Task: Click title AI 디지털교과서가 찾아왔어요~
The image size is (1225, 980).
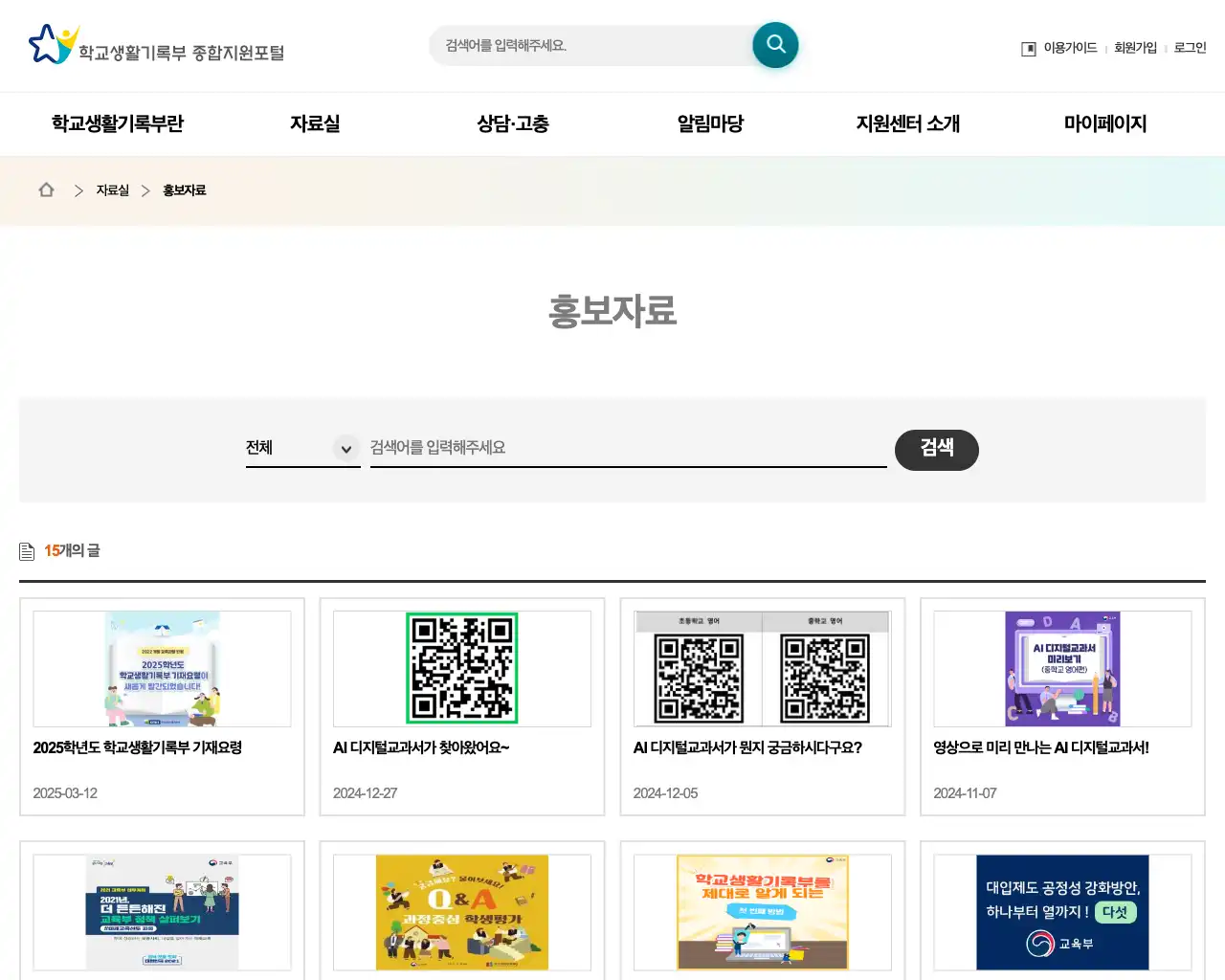Action: tap(421, 748)
